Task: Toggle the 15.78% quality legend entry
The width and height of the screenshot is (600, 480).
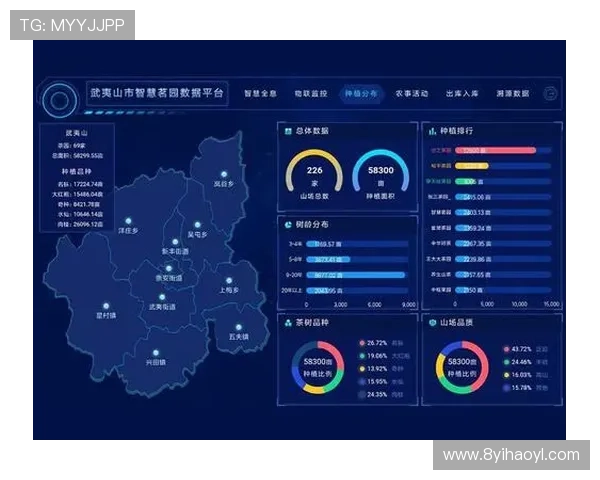Action: coord(526,388)
